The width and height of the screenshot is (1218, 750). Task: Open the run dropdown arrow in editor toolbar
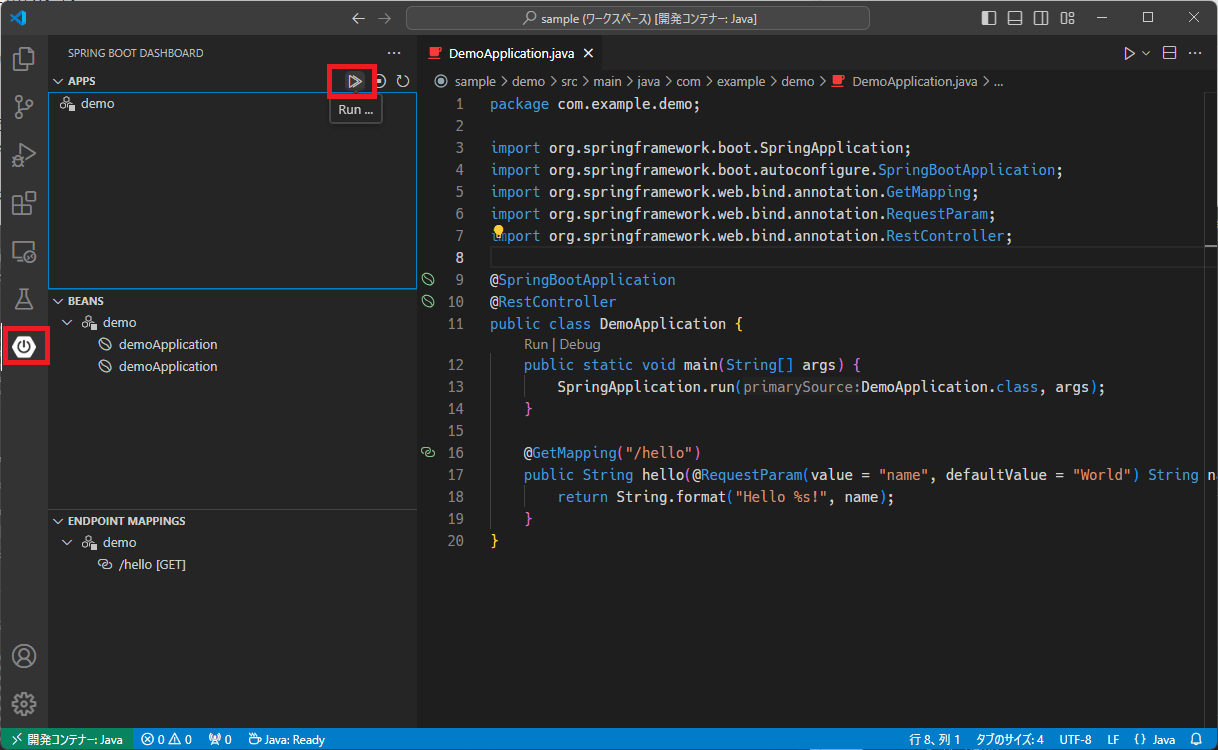click(x=1146, y=53)
